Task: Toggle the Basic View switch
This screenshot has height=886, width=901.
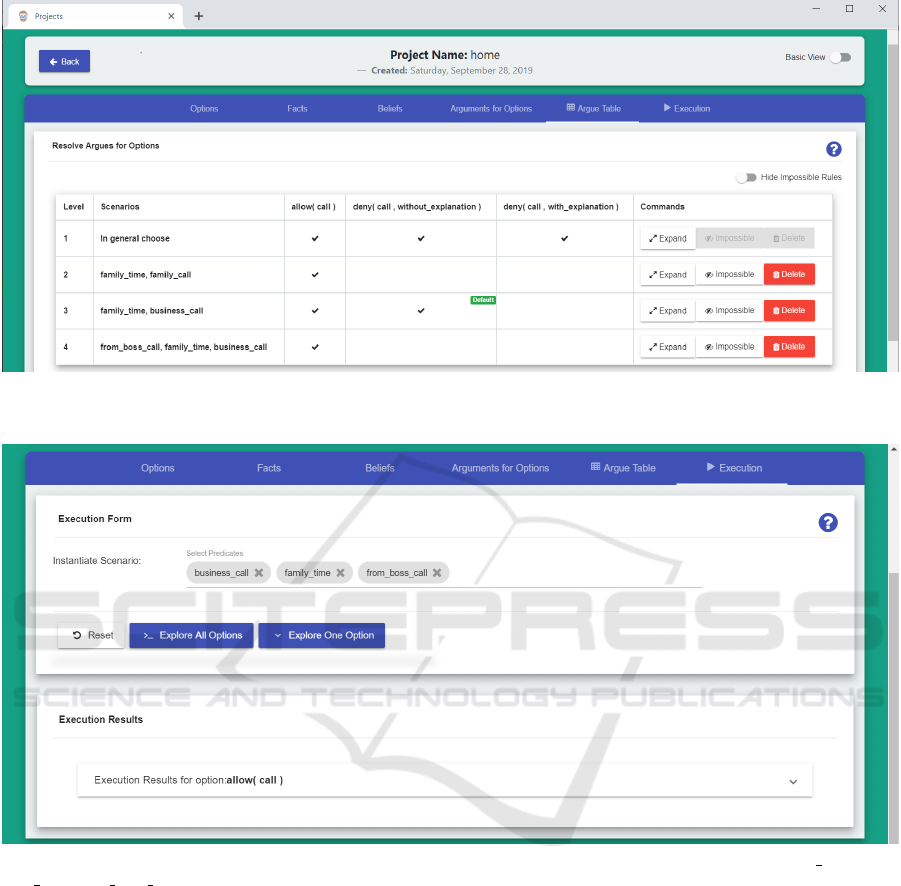Action: point(840,57)
